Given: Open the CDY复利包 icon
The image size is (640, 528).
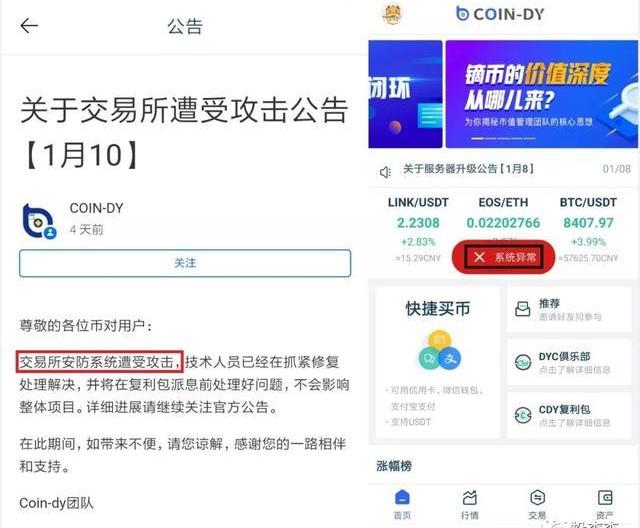Looking at the screenshot, I should [522, 415].
